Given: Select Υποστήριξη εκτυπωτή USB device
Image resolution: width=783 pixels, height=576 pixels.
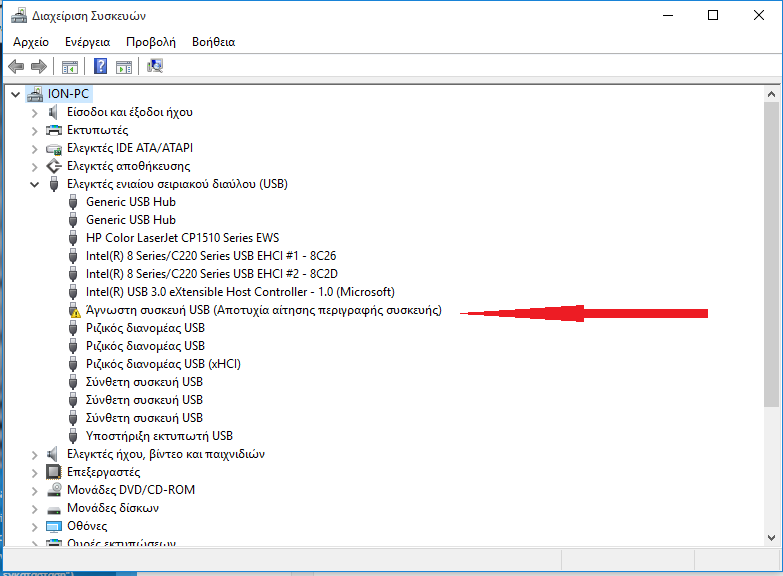Looking at the screenshot, I should (x=159, y=436).
